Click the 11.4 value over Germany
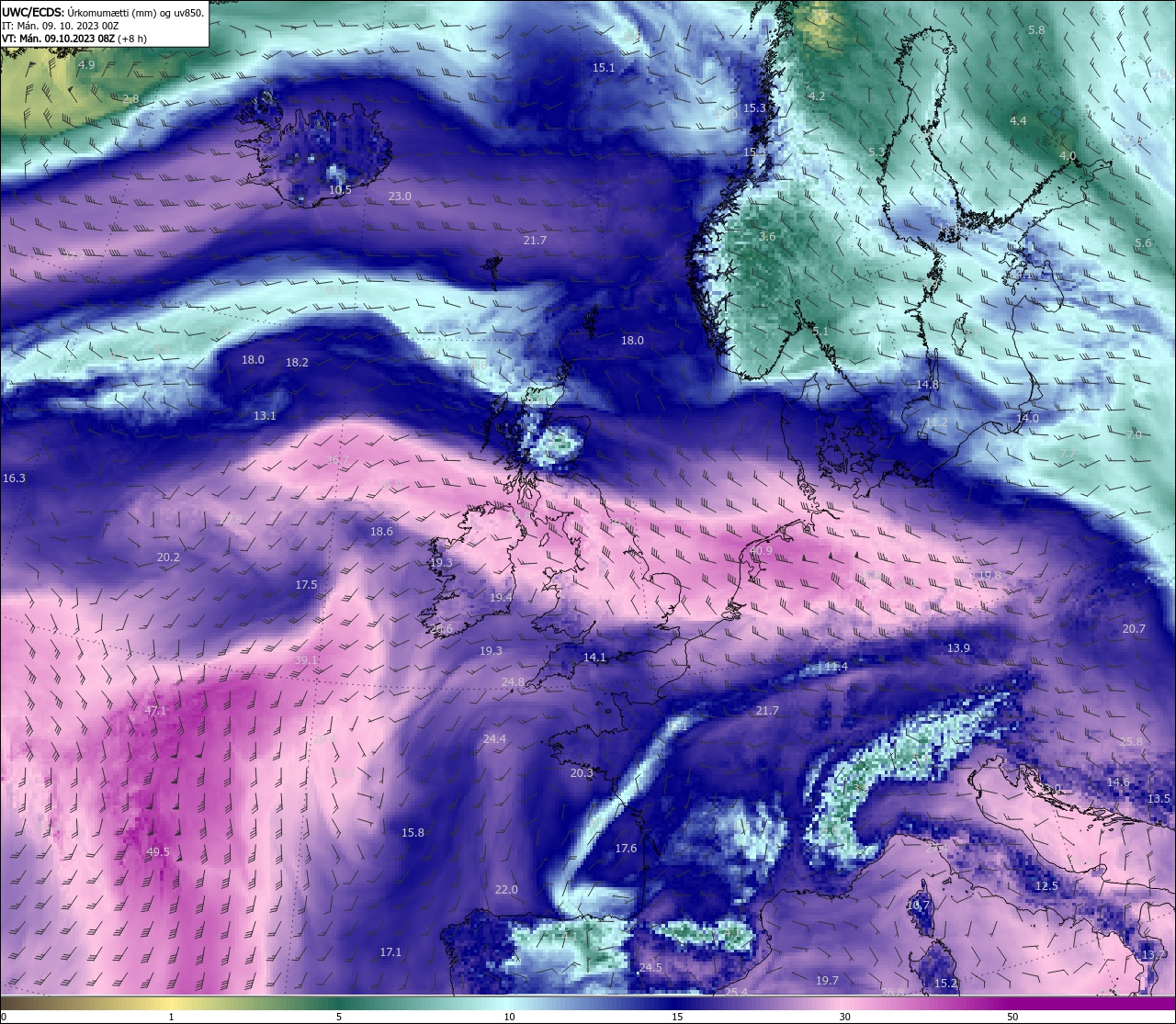Image resolution: width=1176 pixels, height=1024 pixels. [x=836, y=667]
